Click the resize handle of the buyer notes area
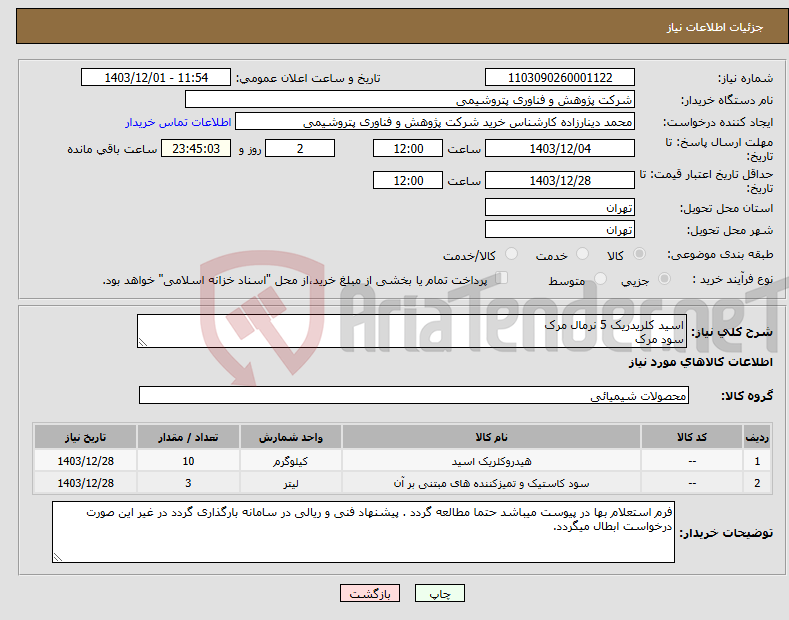The height and width of the screenshot is (620, 789). (58, 557)
